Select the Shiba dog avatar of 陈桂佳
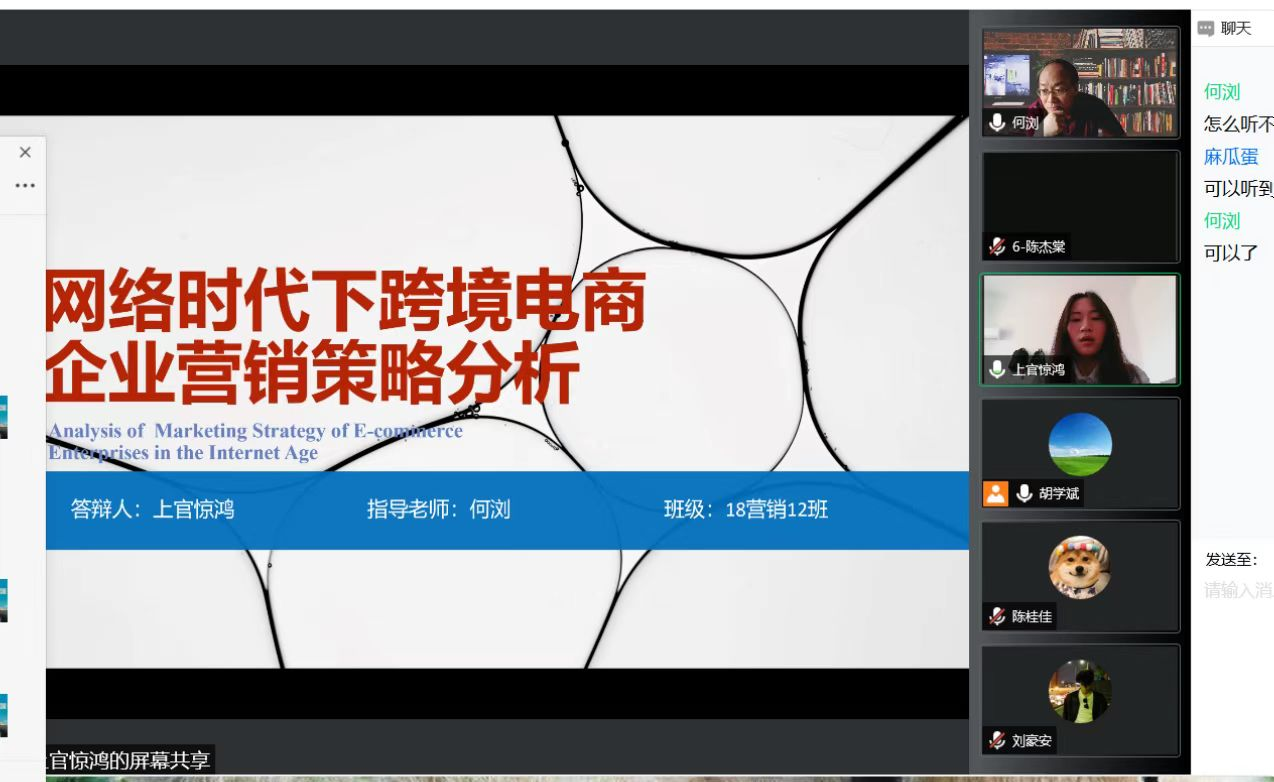 [1079, 567]
